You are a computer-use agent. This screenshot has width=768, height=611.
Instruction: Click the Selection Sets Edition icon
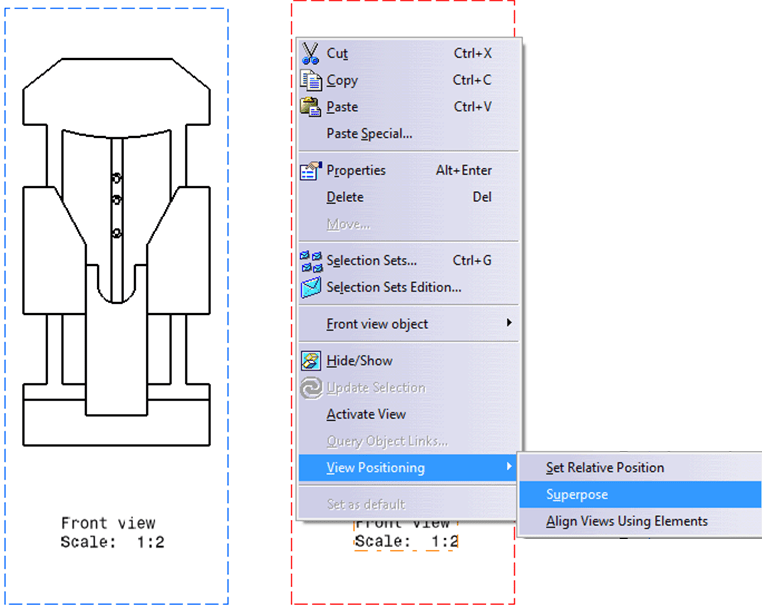click(x=311, y=288)
